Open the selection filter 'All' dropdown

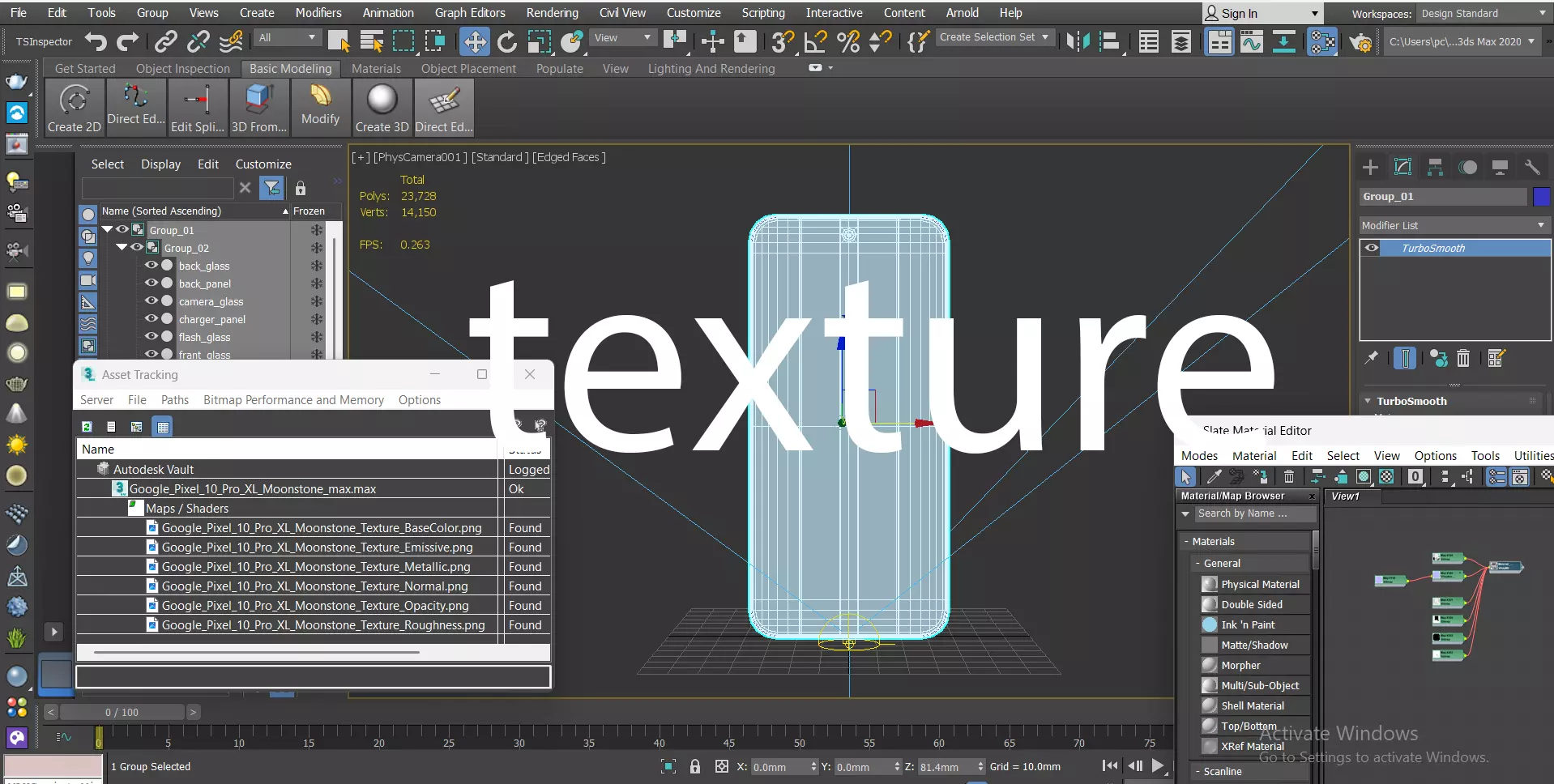(x=287, y=38)
